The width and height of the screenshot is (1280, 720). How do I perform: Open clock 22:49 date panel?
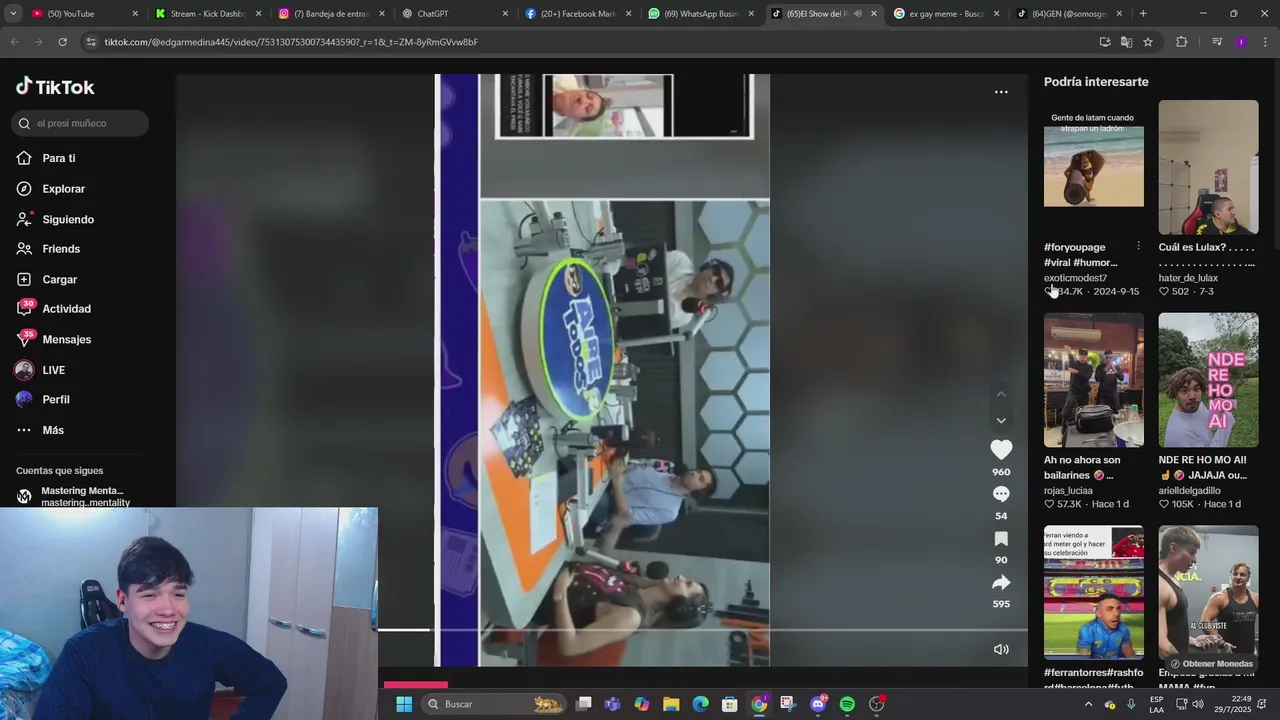[1233, 704]
